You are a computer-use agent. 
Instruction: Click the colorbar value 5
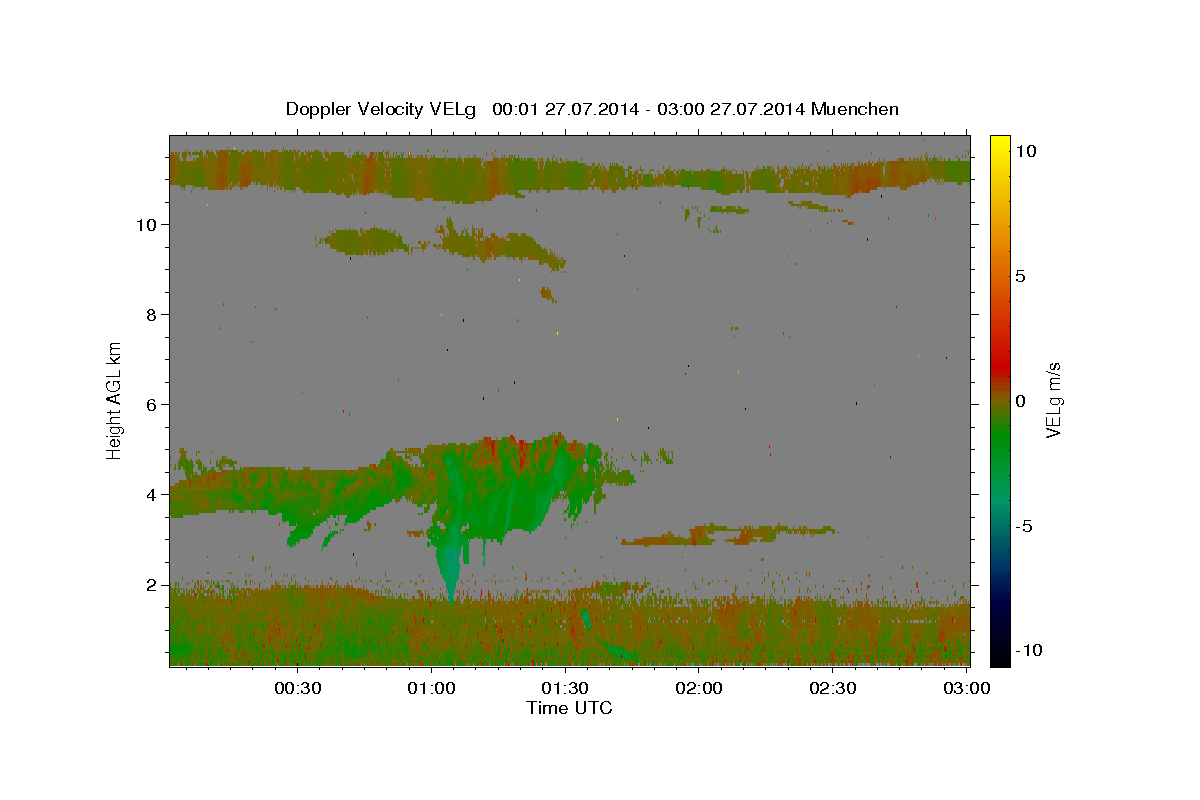tap(1020, 276)
